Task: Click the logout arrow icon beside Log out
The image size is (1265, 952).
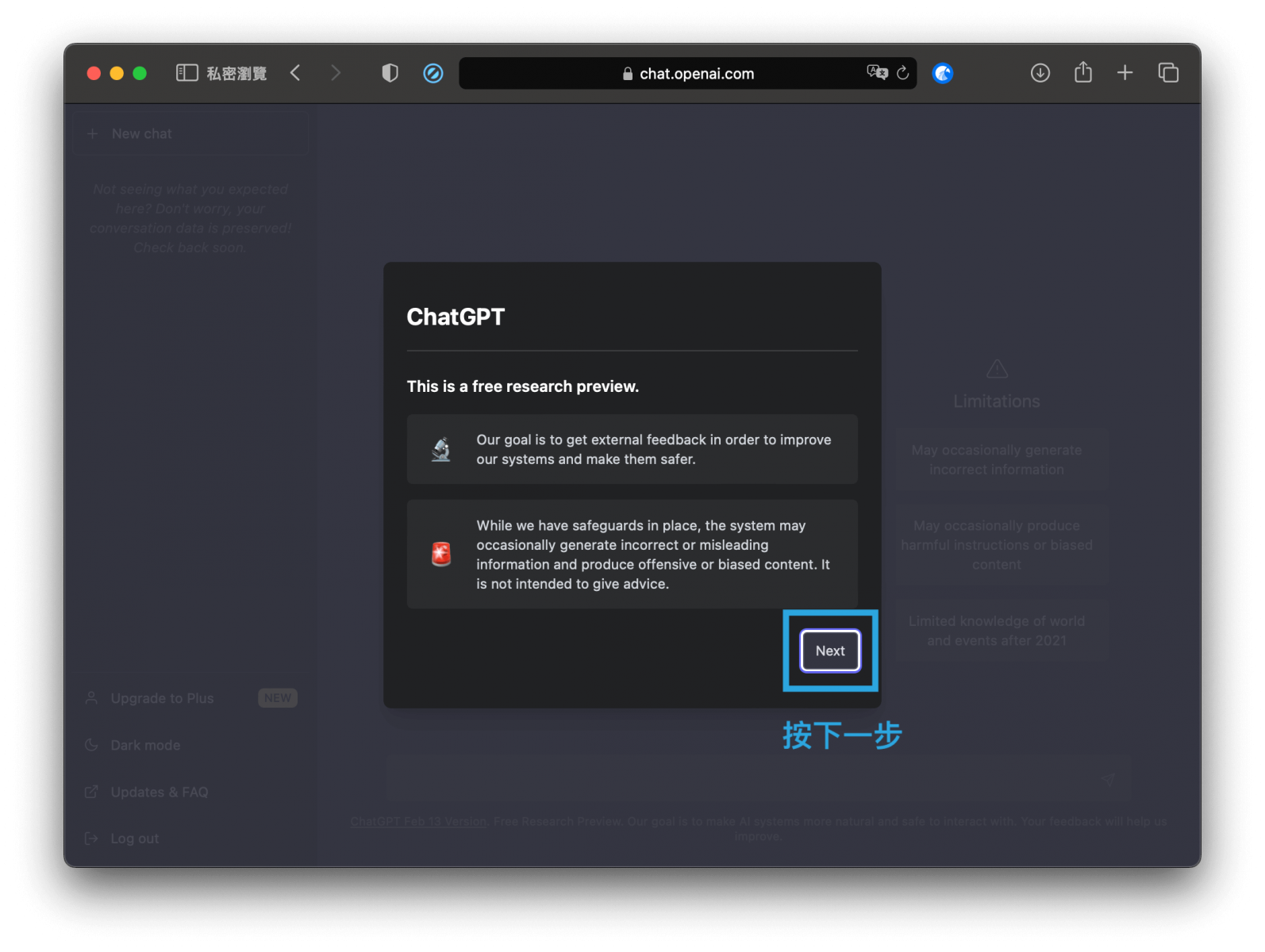Action: pyautogui.click(x=92, y=839)
